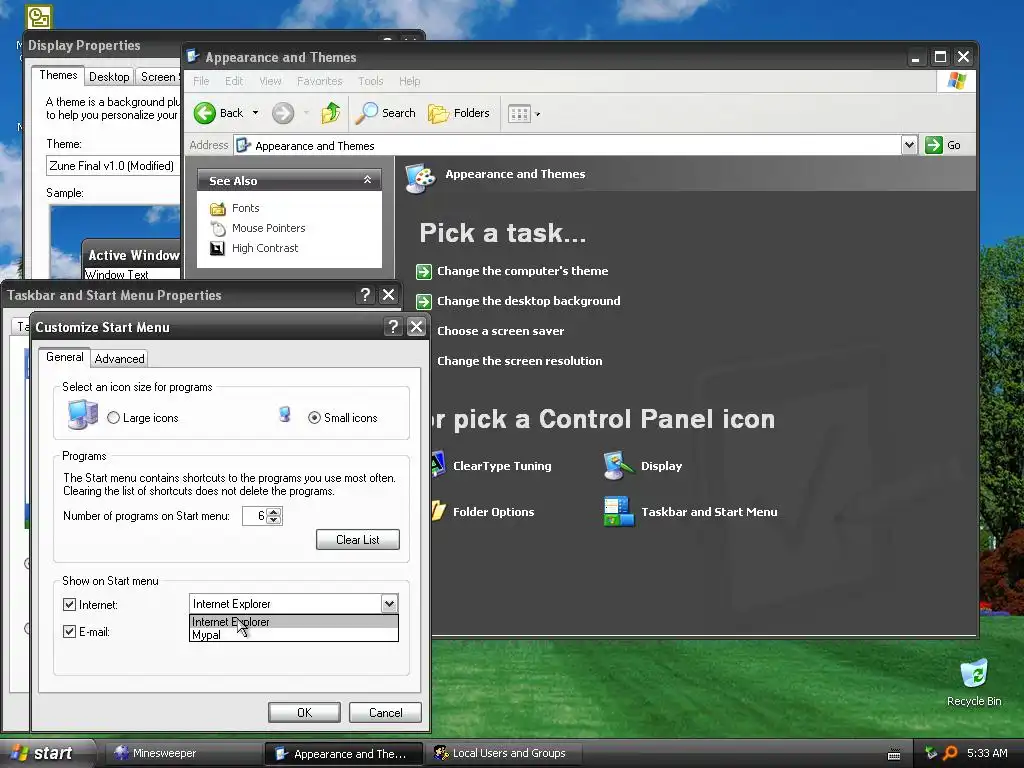The height and width of the screenshot is (768, 1024).
Task: Click Cancel in Customize Start Menu
Action: click(385, 712)
